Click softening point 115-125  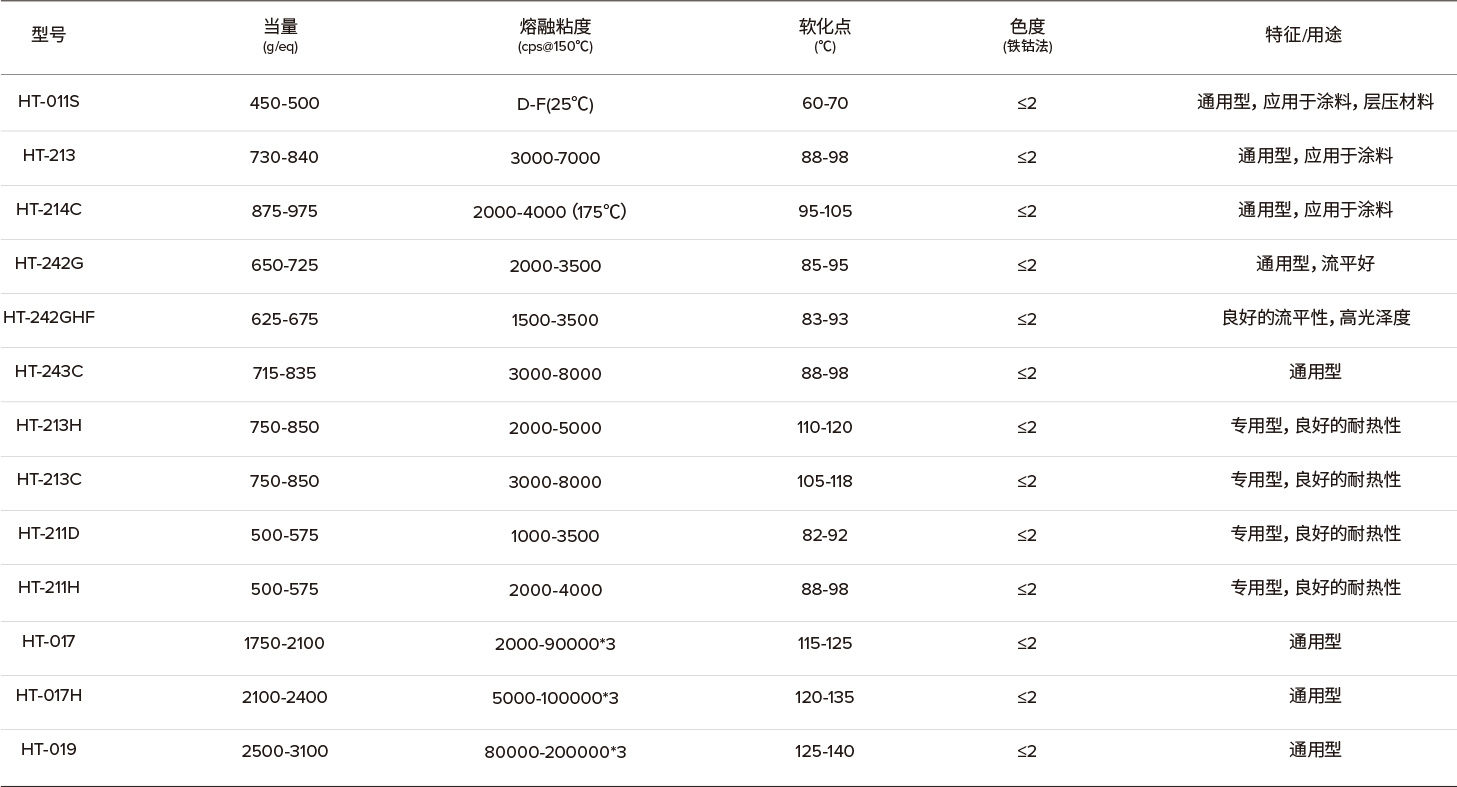point(825,644)
